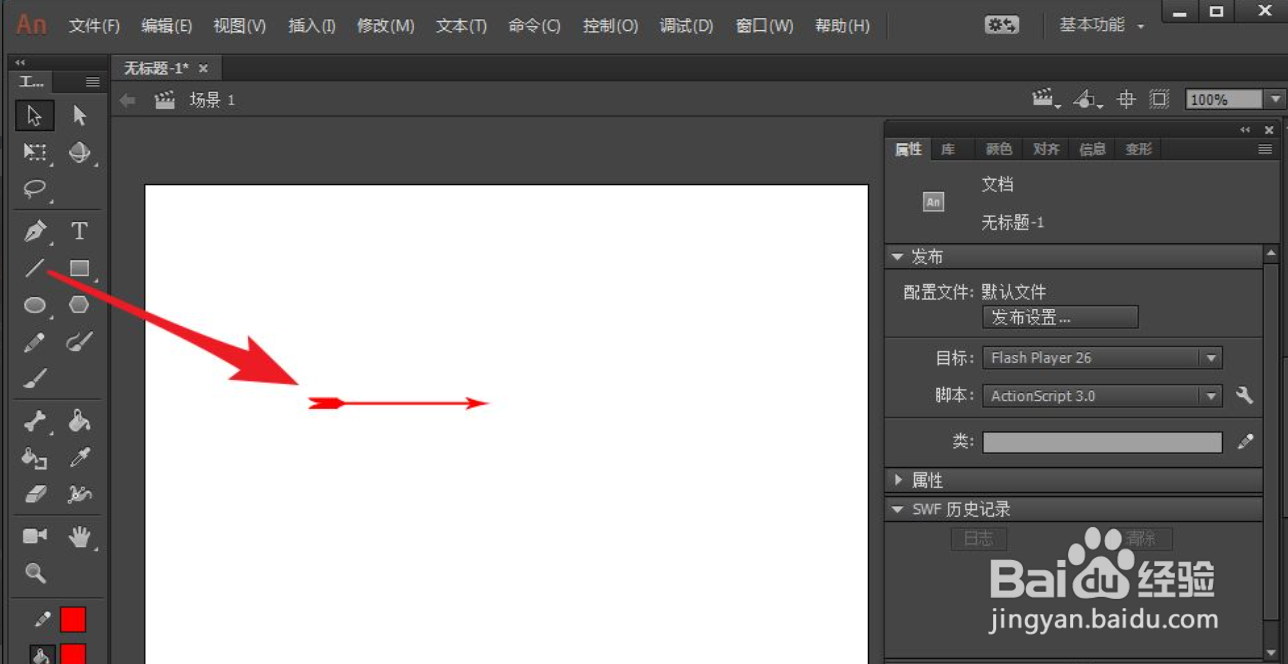Select the Selection tool
The height and width of the screenshot is (664, 1288).
pyautogui.click(x=34, y=115)
